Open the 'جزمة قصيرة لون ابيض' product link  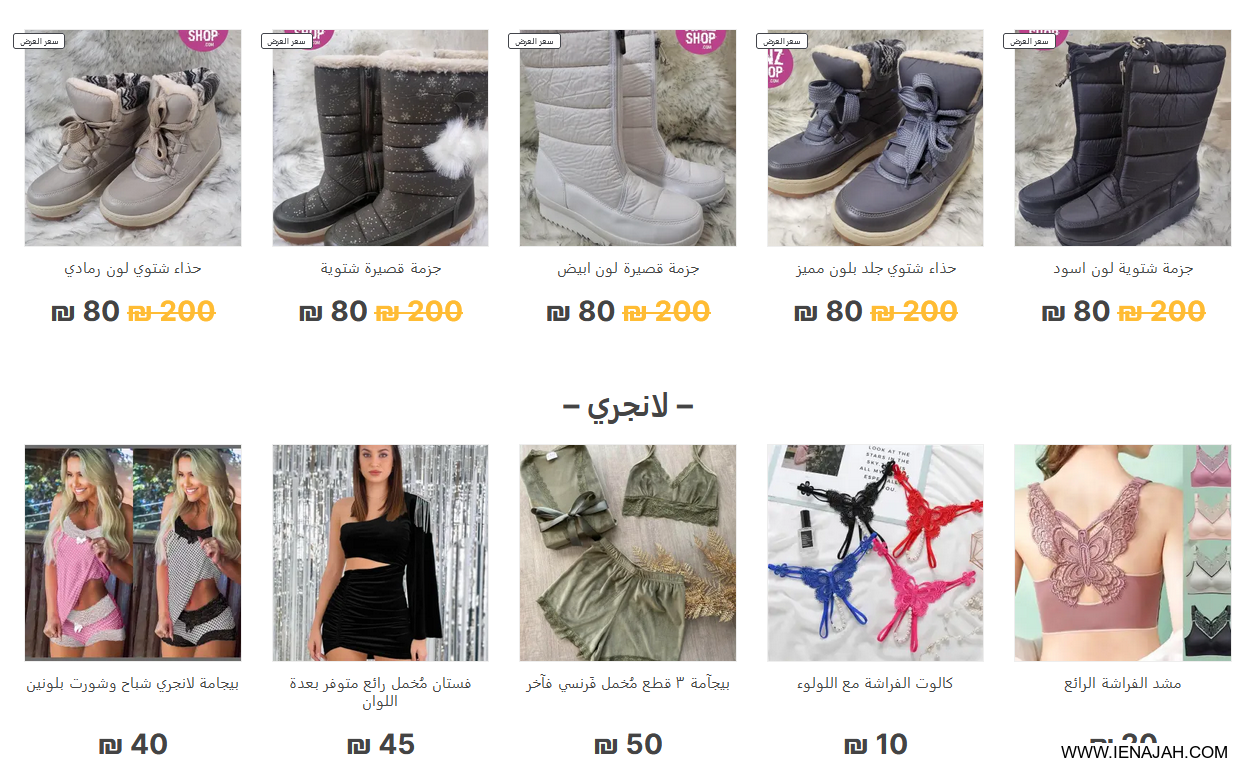pos(628,269)
